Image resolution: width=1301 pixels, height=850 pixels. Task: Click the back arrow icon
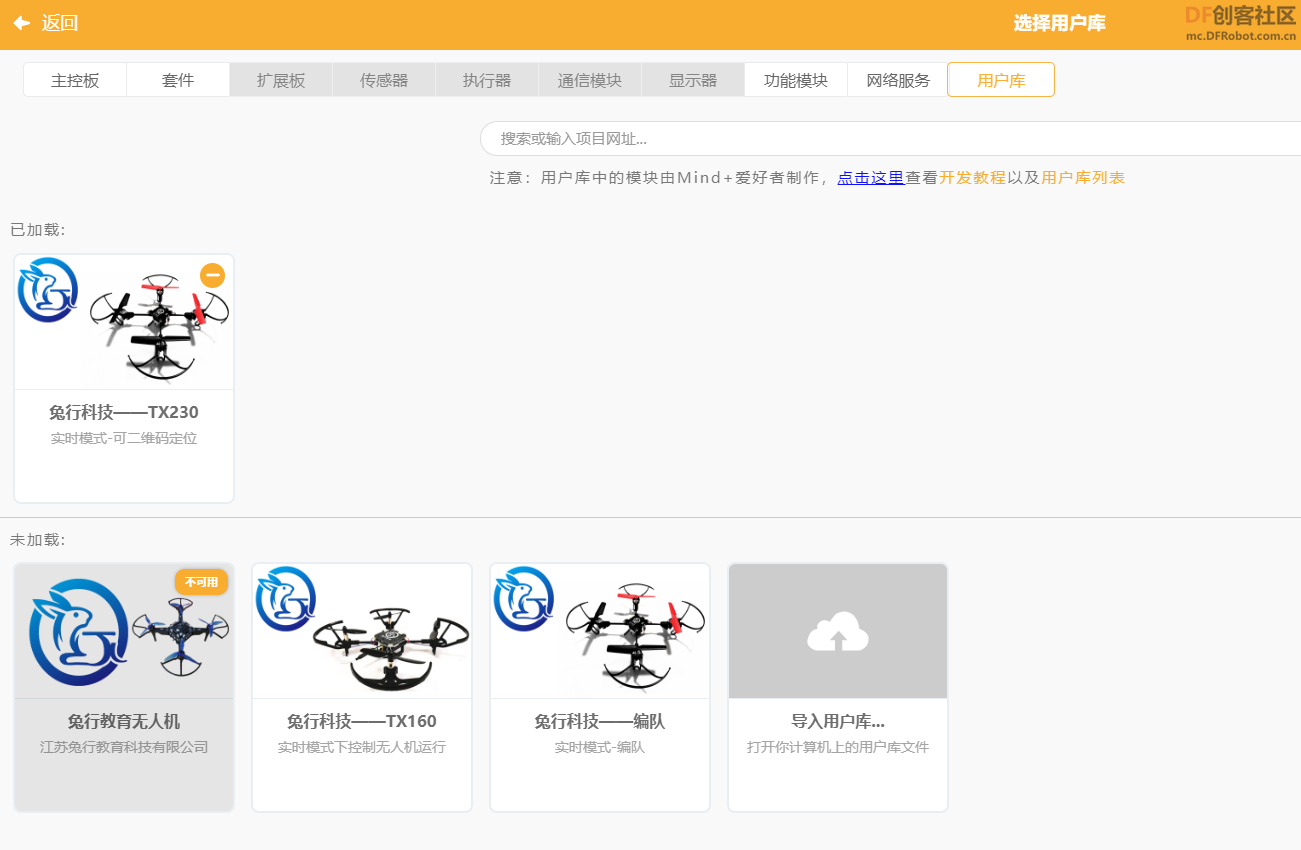tap(21, 23)
